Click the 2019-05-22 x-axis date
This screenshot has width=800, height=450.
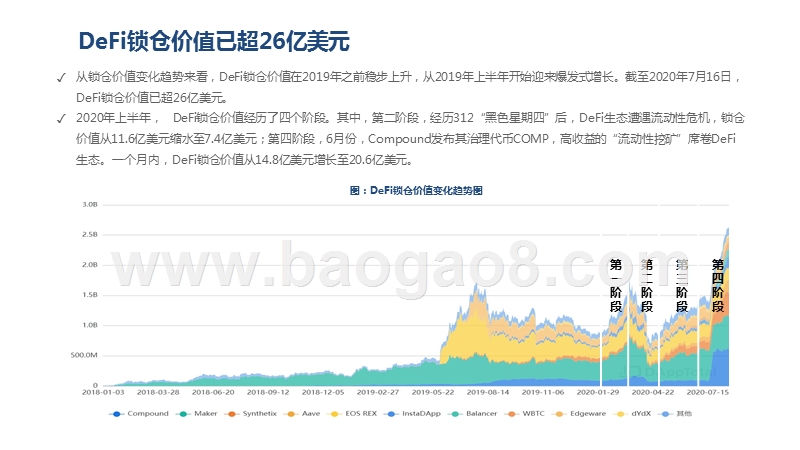point(433,392)
